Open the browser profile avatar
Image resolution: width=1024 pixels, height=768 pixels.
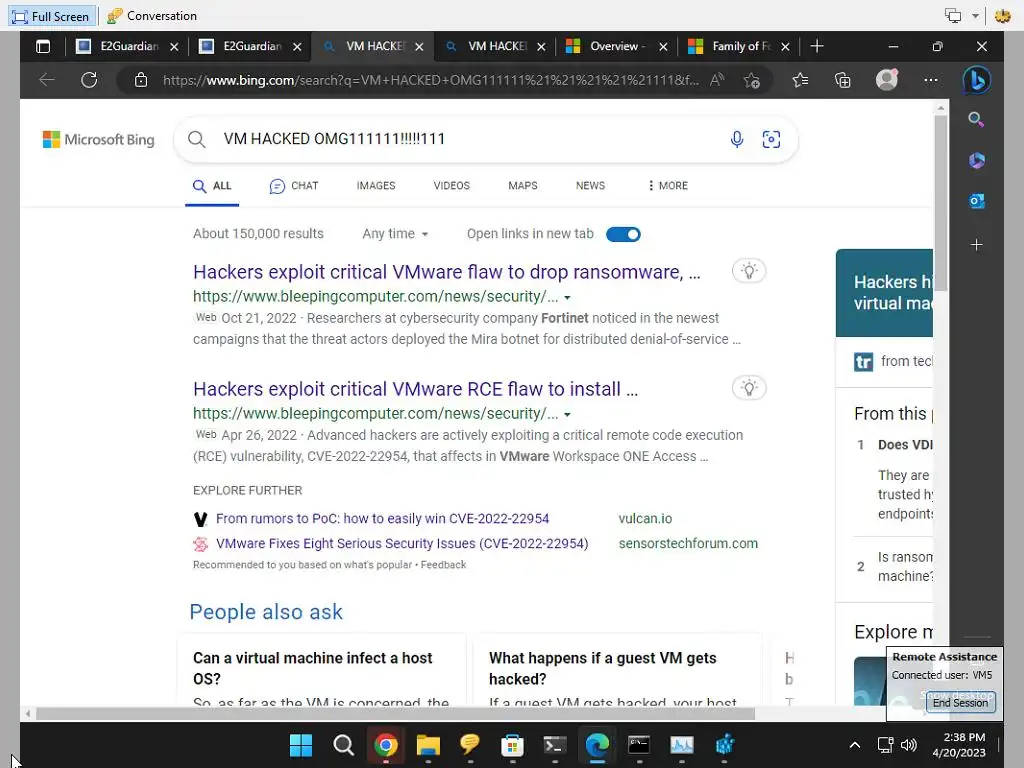pyautogui.click(x=887, y=80)
